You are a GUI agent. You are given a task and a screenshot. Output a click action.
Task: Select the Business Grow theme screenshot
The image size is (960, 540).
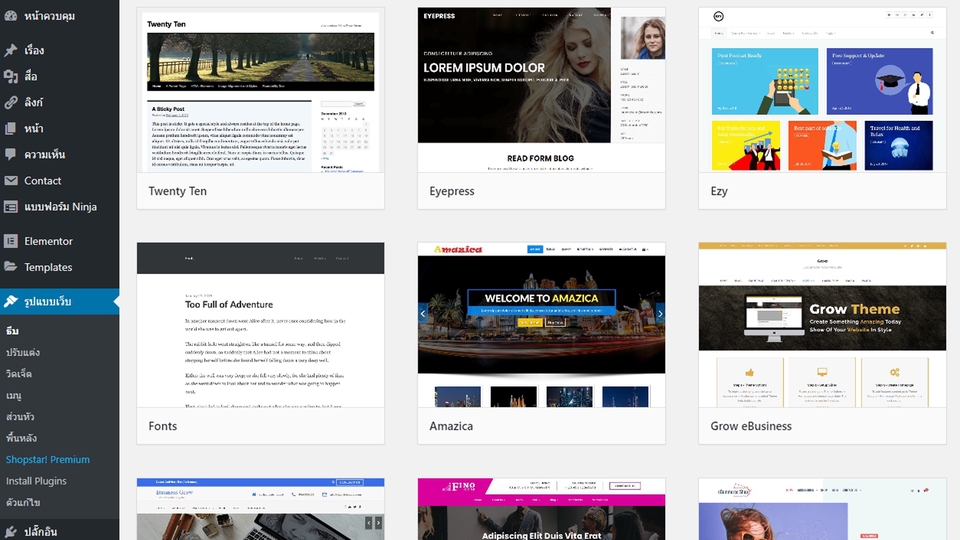[260, 509]
